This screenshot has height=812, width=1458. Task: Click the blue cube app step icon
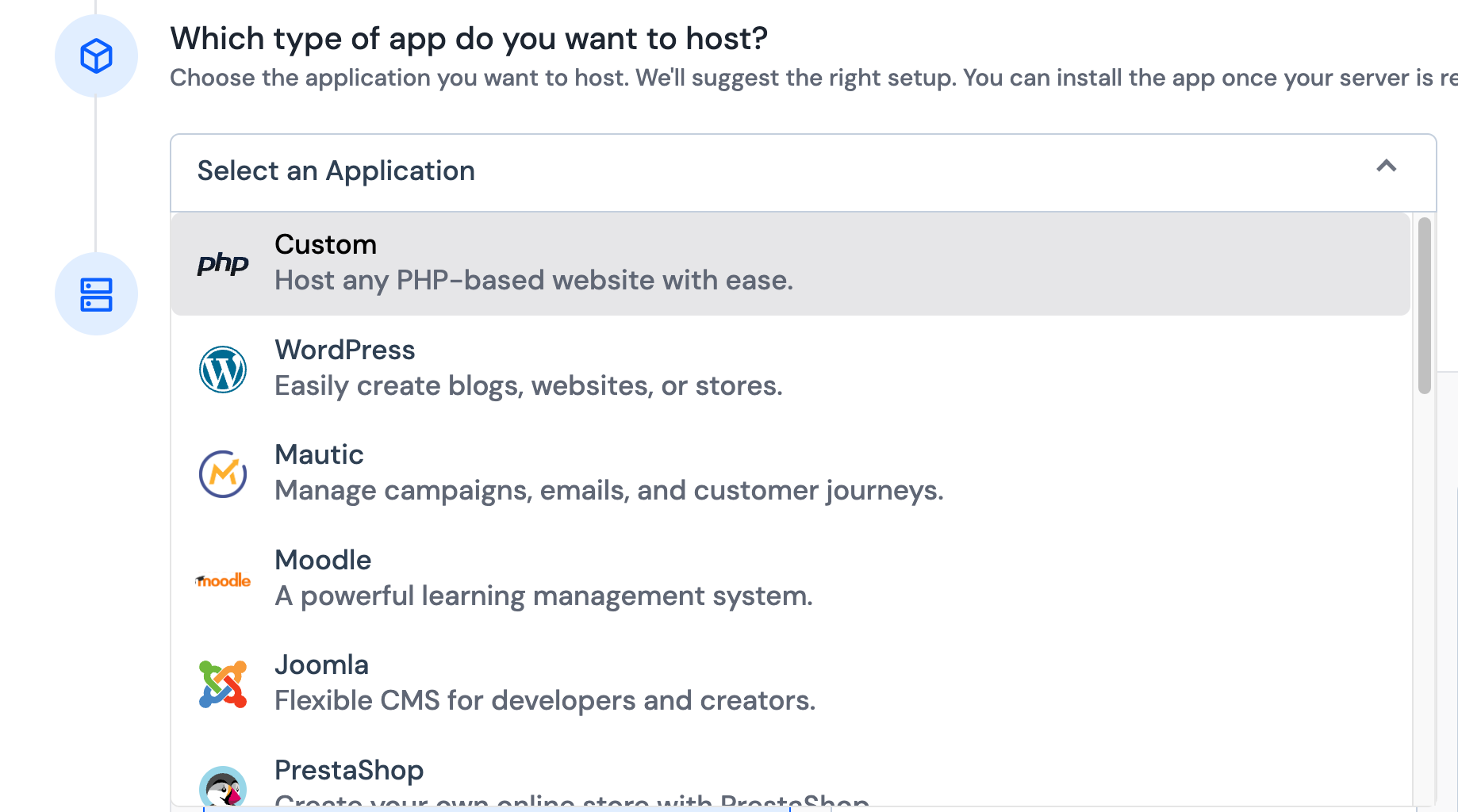(96, 56)
